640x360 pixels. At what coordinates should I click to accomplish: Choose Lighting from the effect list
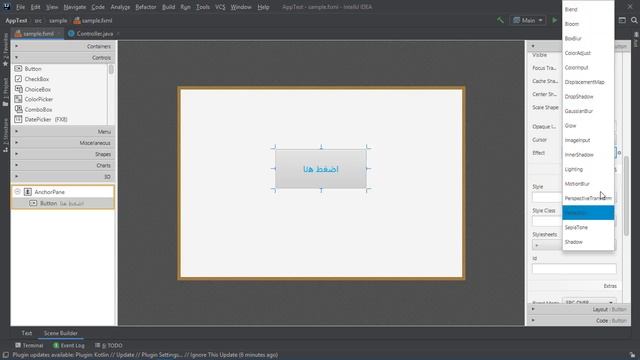click(x=588, y=169)
